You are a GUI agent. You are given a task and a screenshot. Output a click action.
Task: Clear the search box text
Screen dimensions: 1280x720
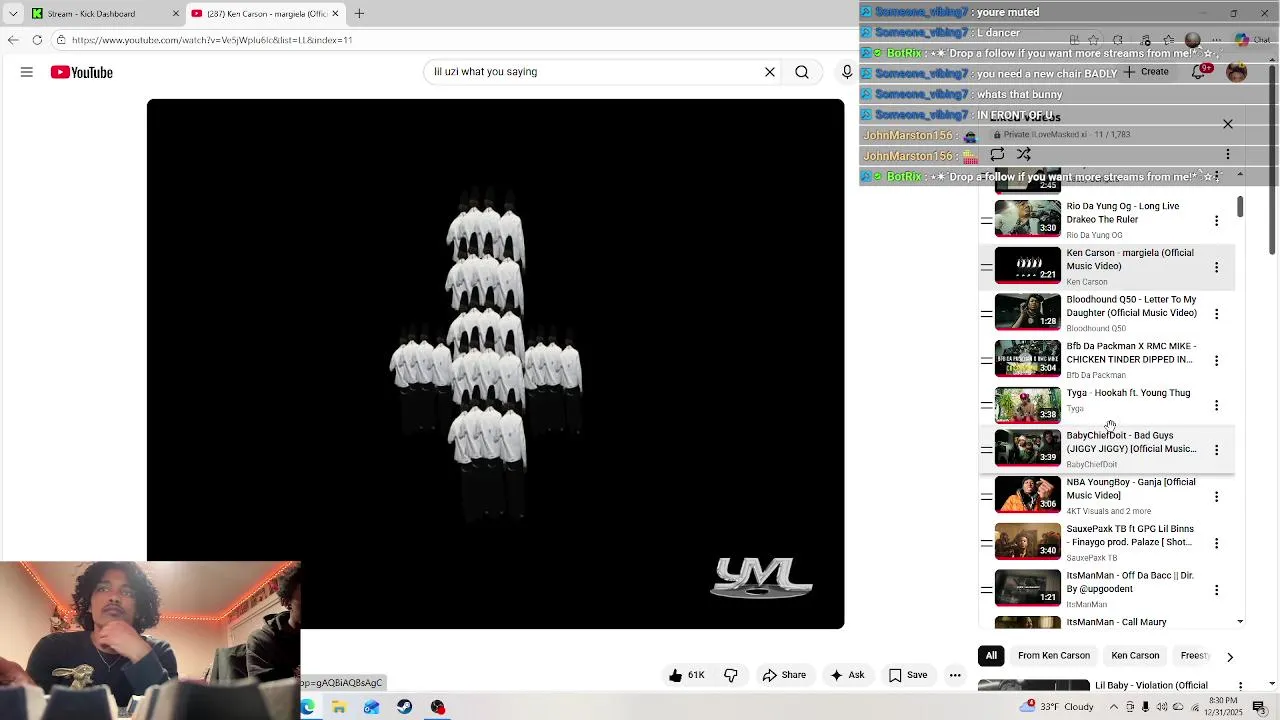point(770,72)
